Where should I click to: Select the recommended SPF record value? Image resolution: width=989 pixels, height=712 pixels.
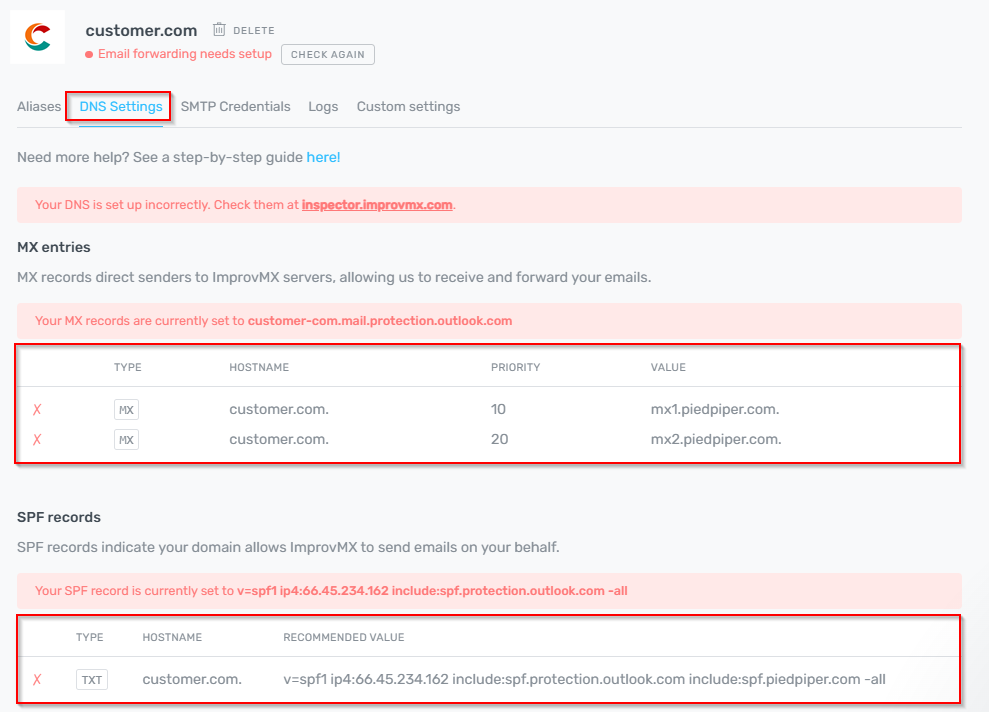pyautogui.click(x=584, y=680)
